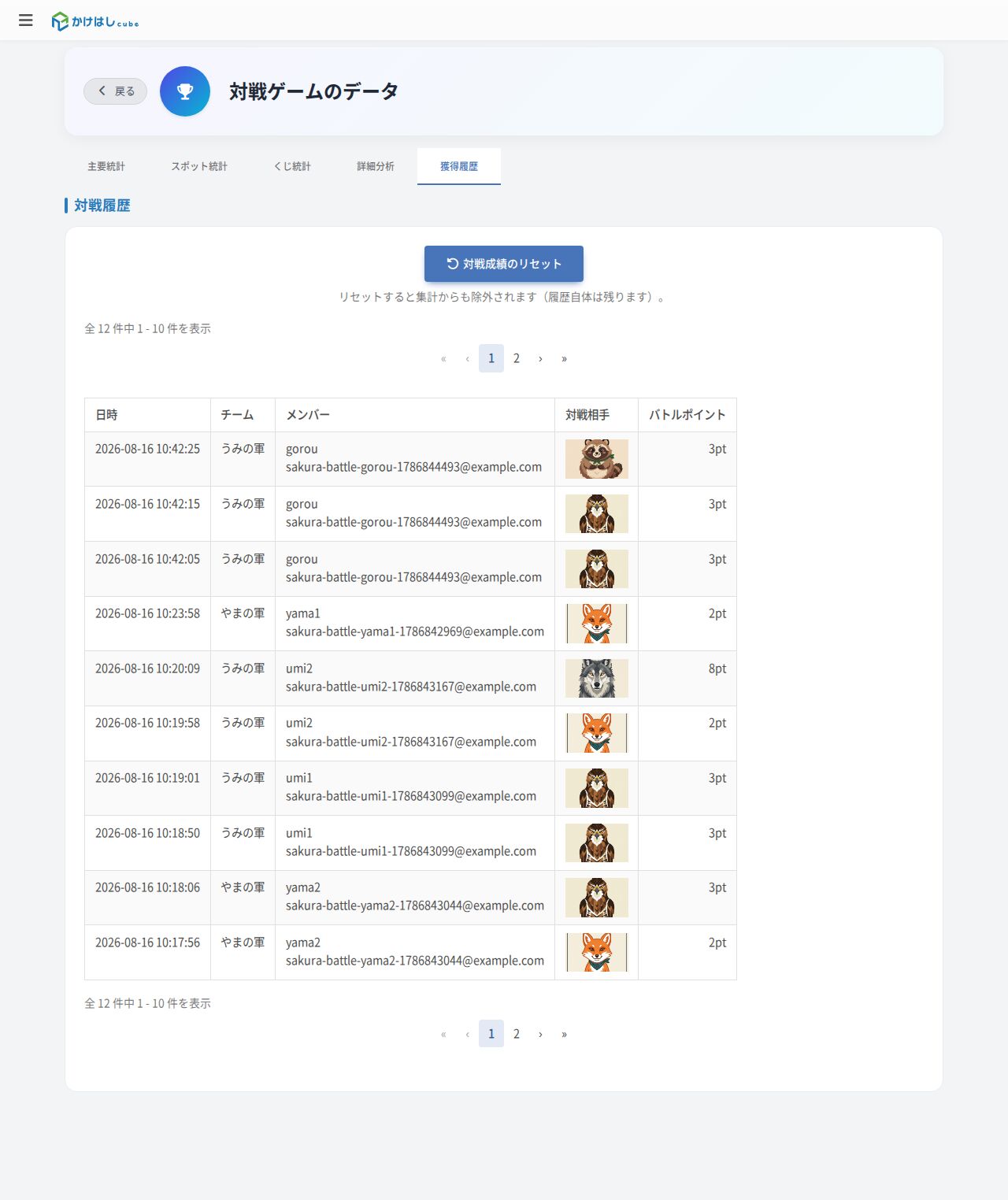Click the trophy icon beside the title

click(x=185, y=91)
